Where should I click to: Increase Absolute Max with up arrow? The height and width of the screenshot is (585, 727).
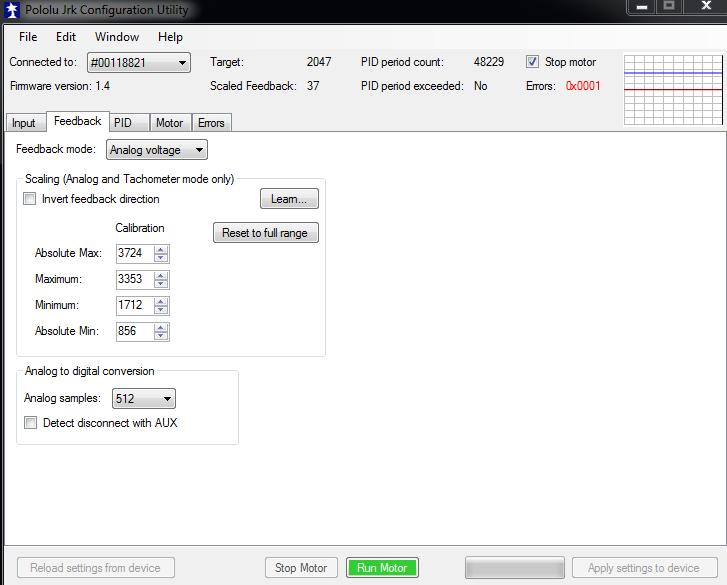(x=161, y=250)
